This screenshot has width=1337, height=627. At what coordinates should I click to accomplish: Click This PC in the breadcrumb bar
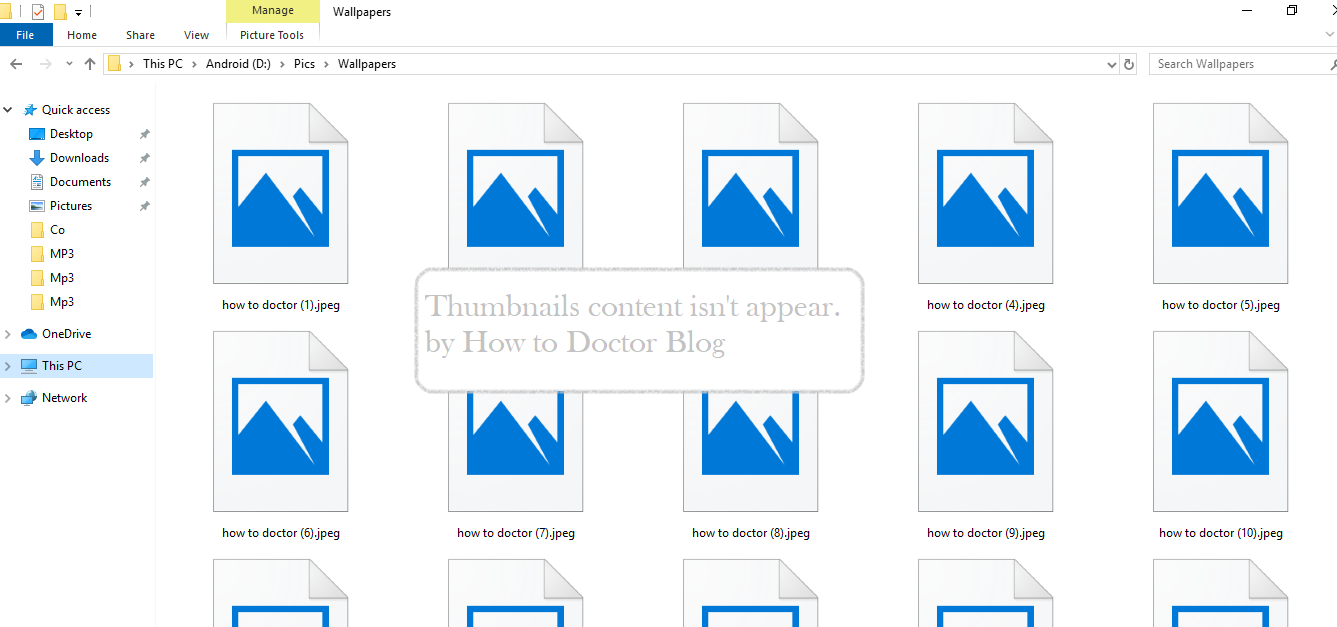coord(163,63)
